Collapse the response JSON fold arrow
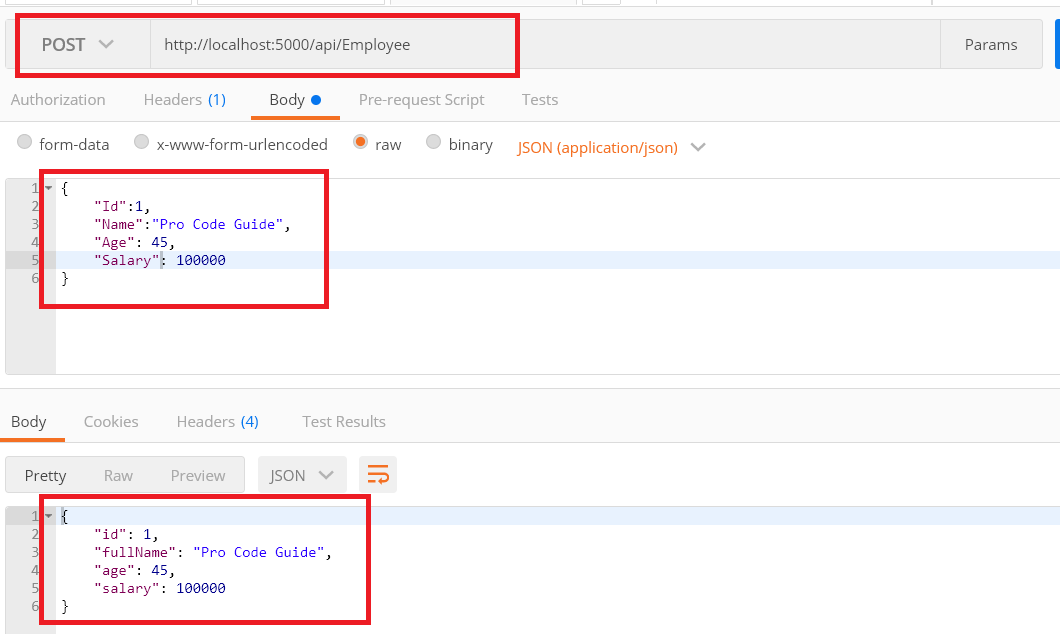This screenshot has height=634, width=1060. coord(48,516)
